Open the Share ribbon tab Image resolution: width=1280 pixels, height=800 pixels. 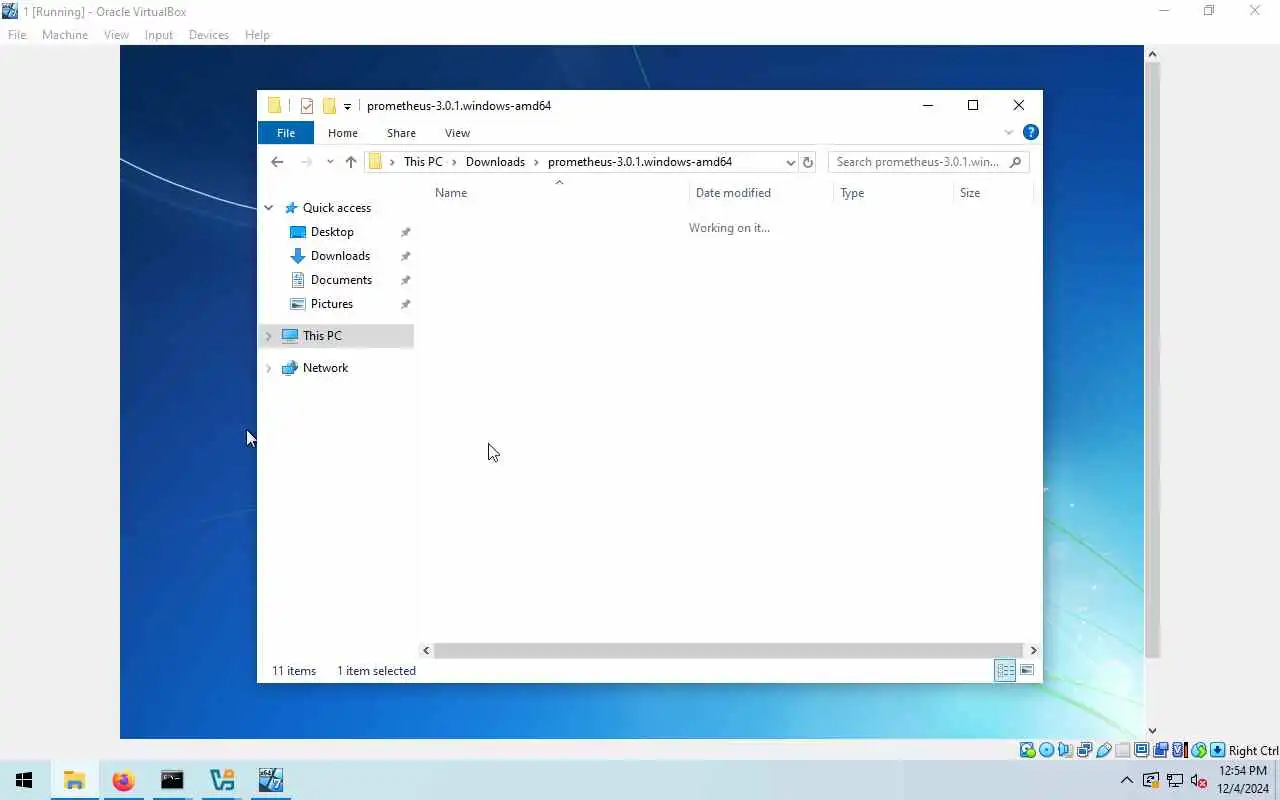pyautogui.click(x=401, y=133)
